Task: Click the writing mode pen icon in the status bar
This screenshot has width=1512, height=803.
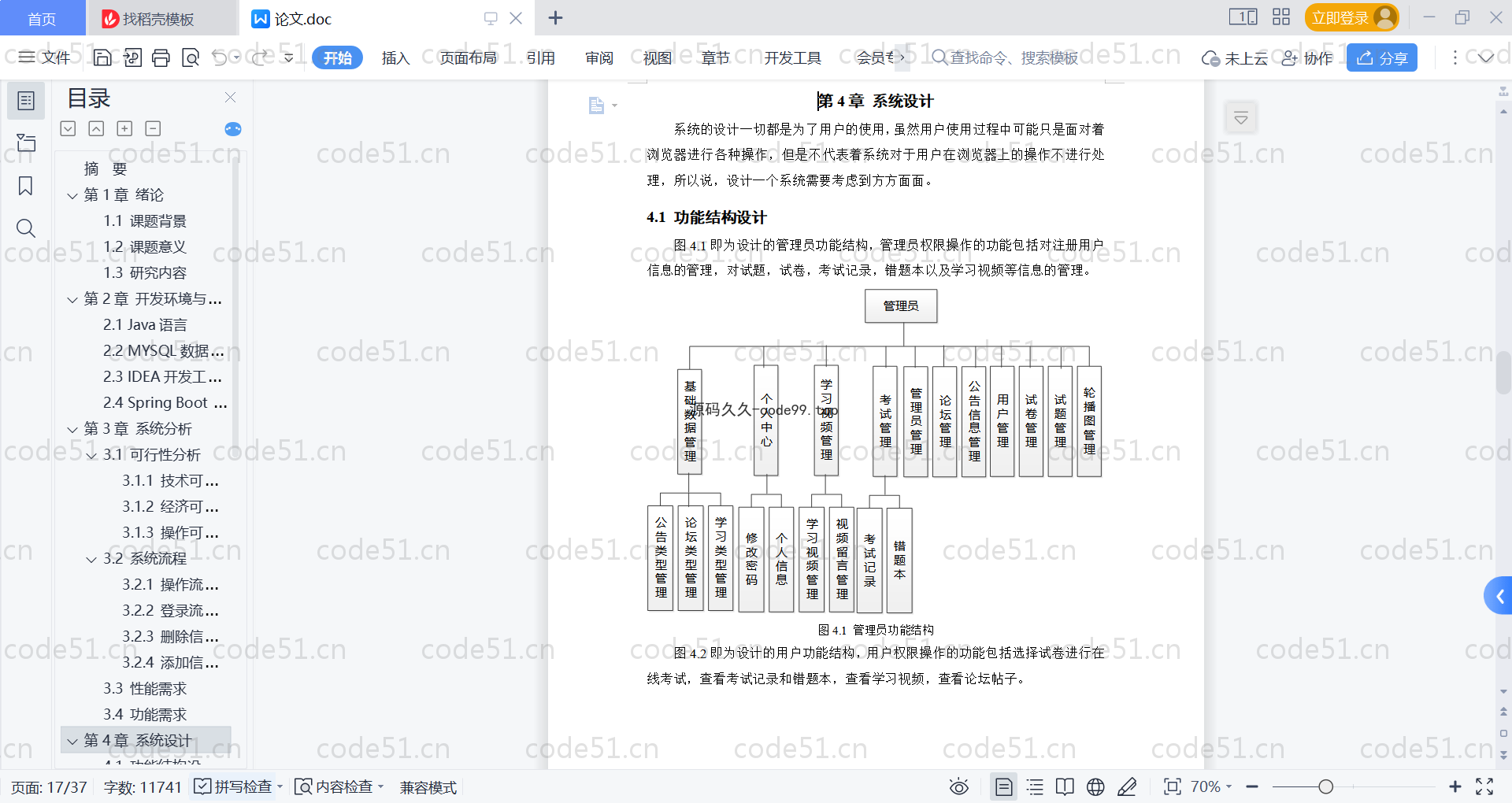Action: [x=1127, y=786]
